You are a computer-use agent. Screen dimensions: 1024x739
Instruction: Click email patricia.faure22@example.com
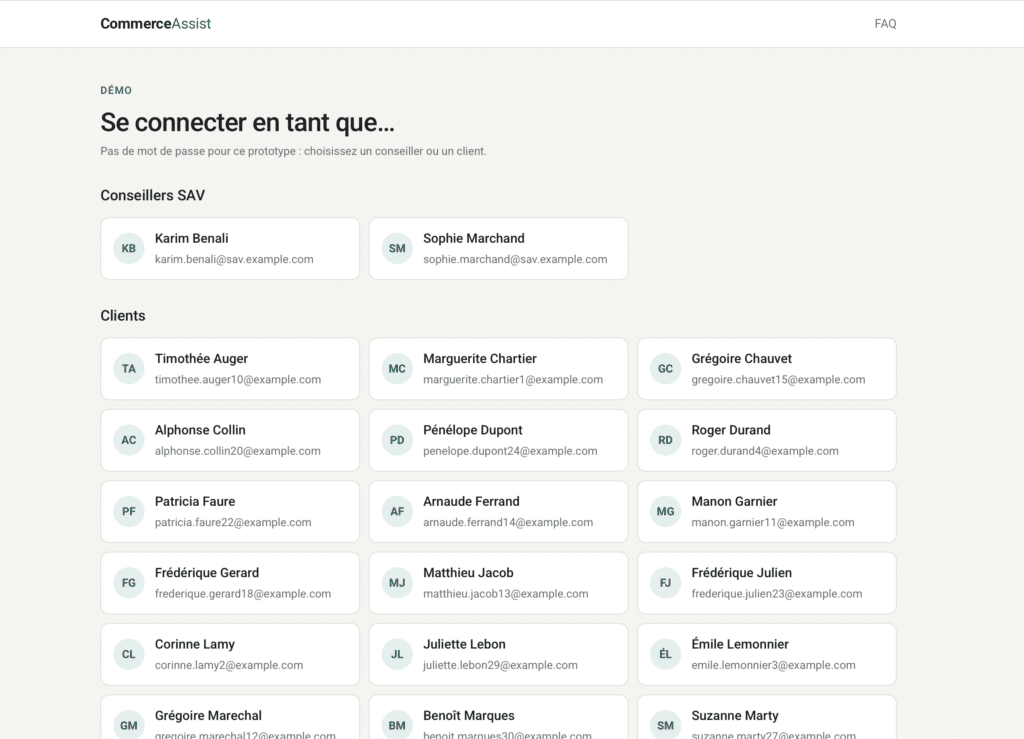pyautogui.click(x=233, y=522)
